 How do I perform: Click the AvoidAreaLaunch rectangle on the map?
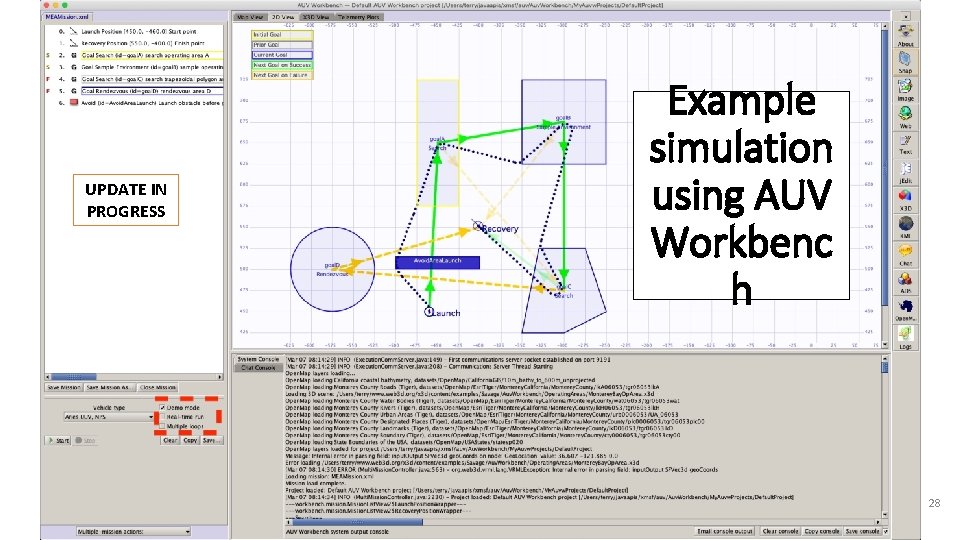click(437, 262)
